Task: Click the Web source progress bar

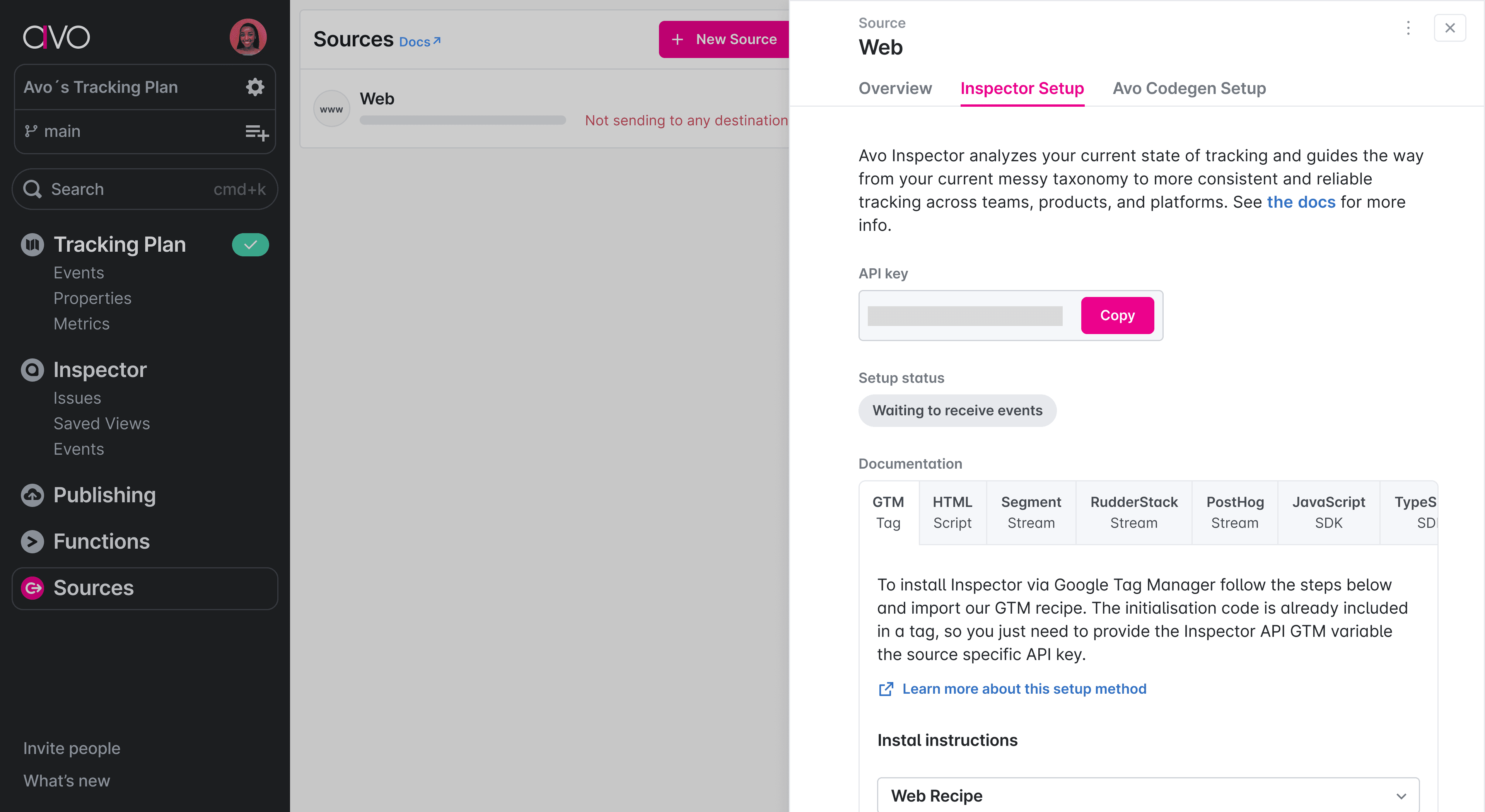Action: point(462,120)
